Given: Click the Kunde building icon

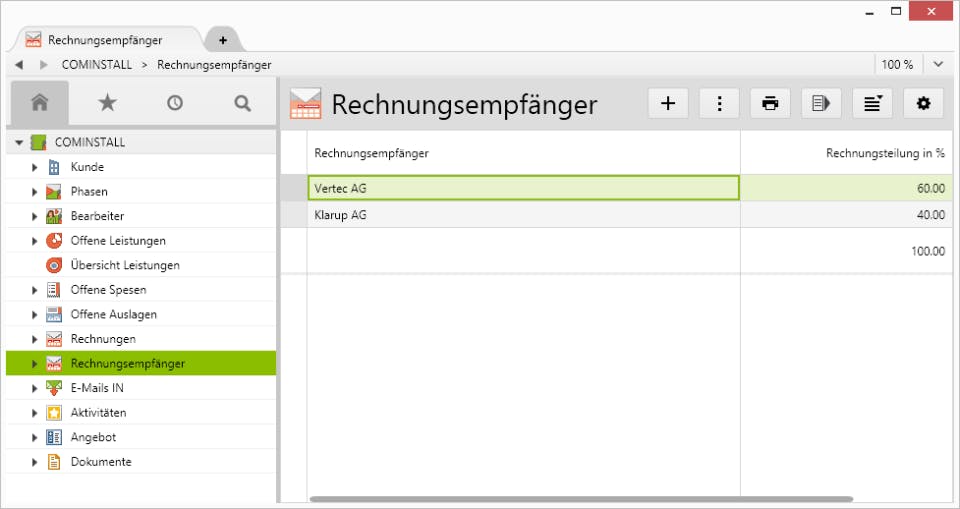Looking at the screenshot, I should [x=54, y=167].
